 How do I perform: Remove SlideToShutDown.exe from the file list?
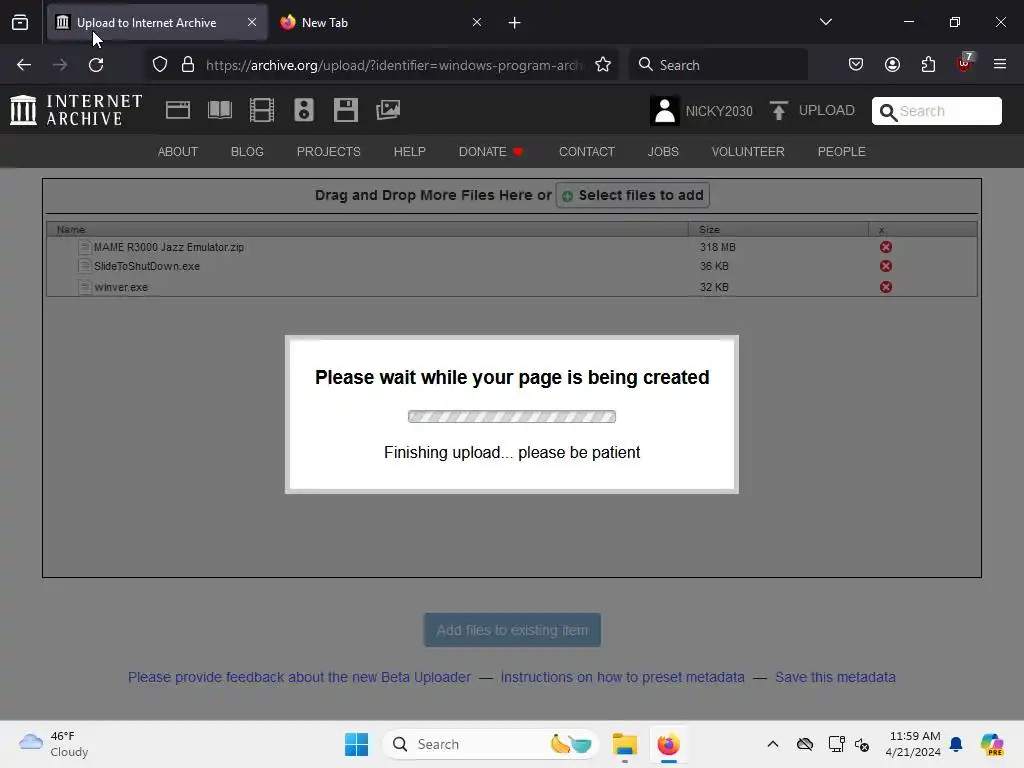(x=886, y=266)
